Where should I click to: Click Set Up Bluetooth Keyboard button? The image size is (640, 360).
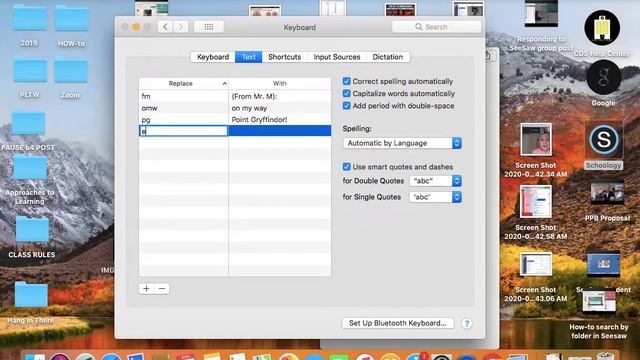click(x=398, y=323)
